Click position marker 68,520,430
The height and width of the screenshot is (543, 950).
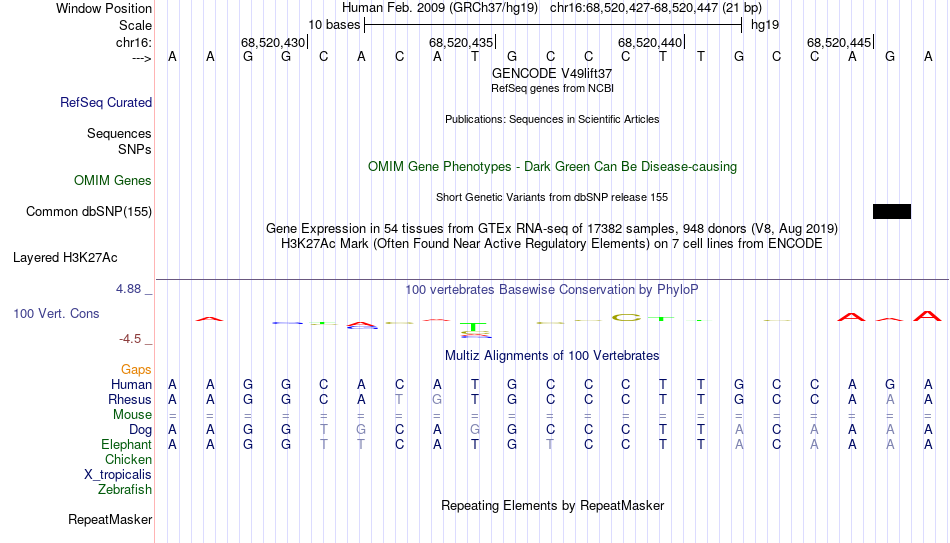tap(273, 42)
